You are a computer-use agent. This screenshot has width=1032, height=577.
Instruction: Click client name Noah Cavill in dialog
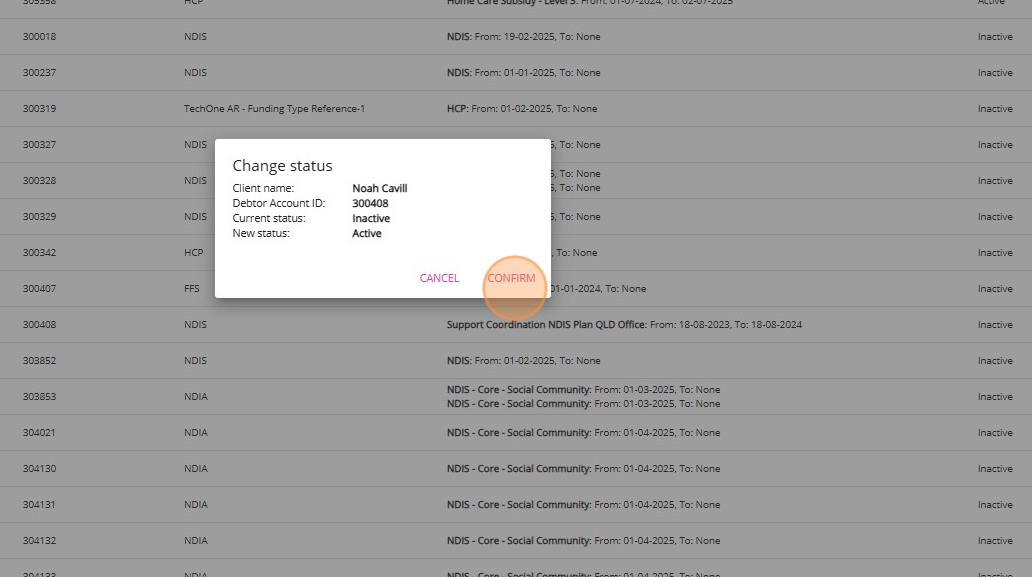380,188
